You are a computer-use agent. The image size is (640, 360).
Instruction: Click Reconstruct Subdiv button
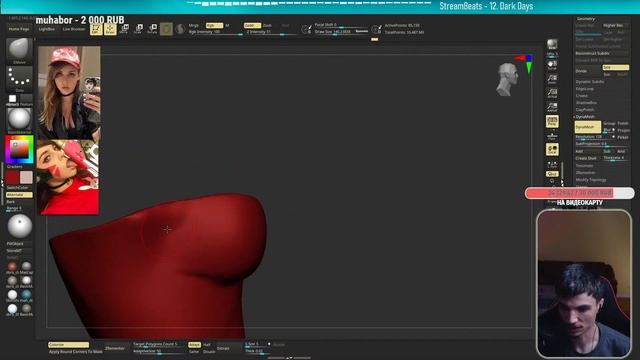pyautogui.click(x=602, y=53)
